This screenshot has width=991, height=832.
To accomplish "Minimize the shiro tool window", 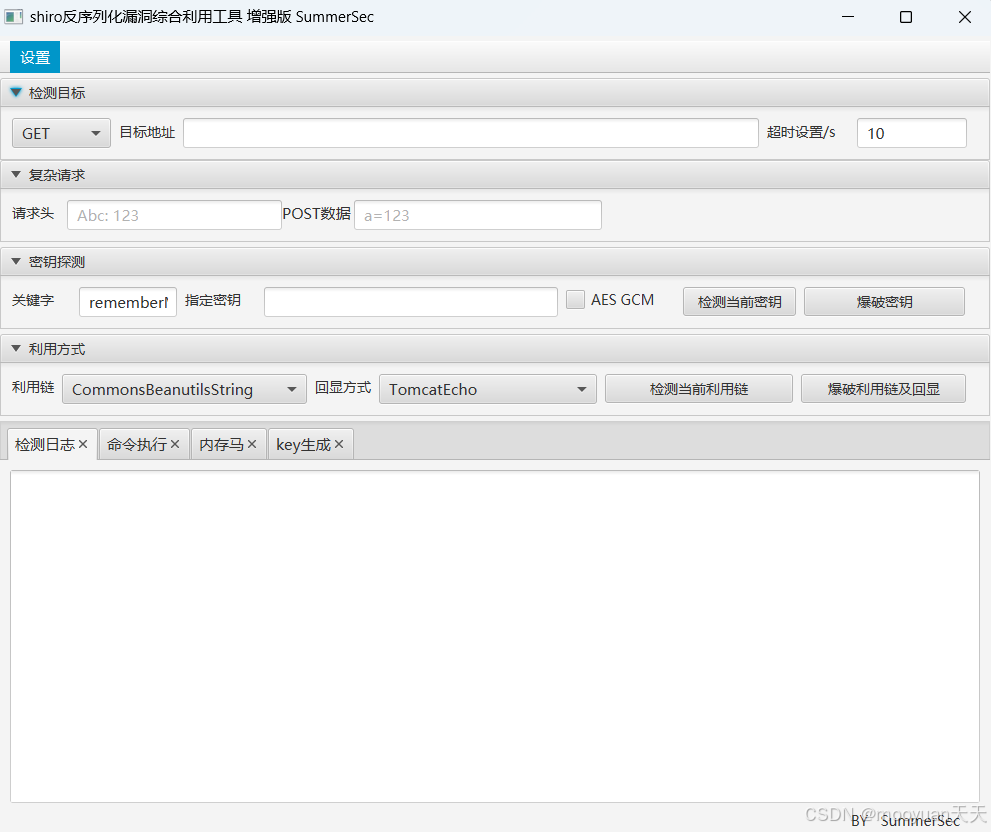I will (x=848, y=16).
